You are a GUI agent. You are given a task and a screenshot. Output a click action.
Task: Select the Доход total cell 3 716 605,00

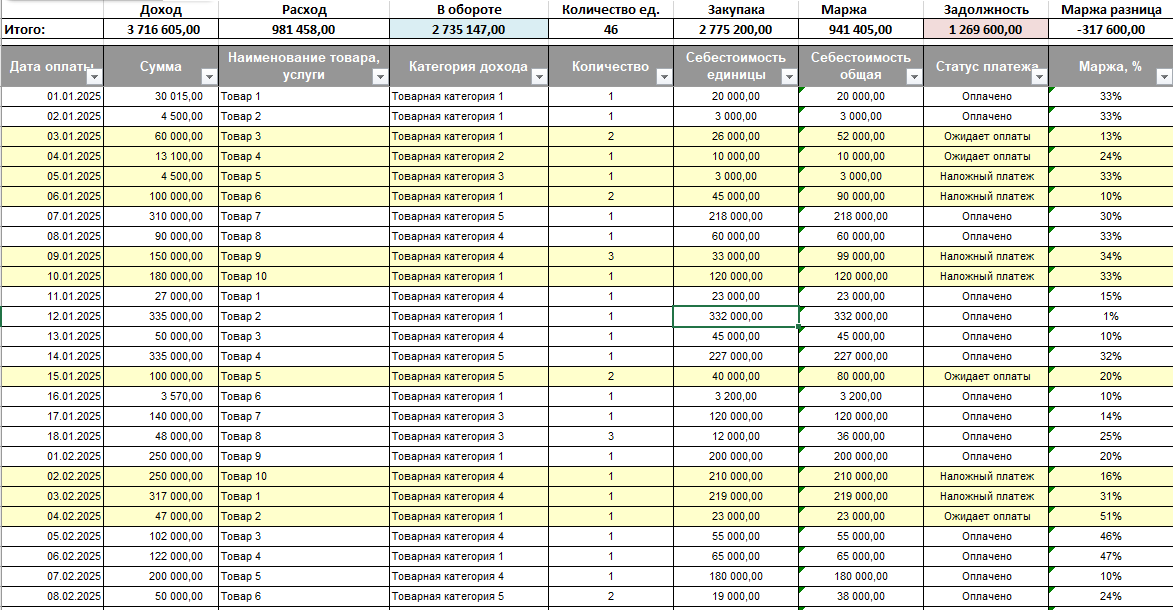tap(161, 30)
